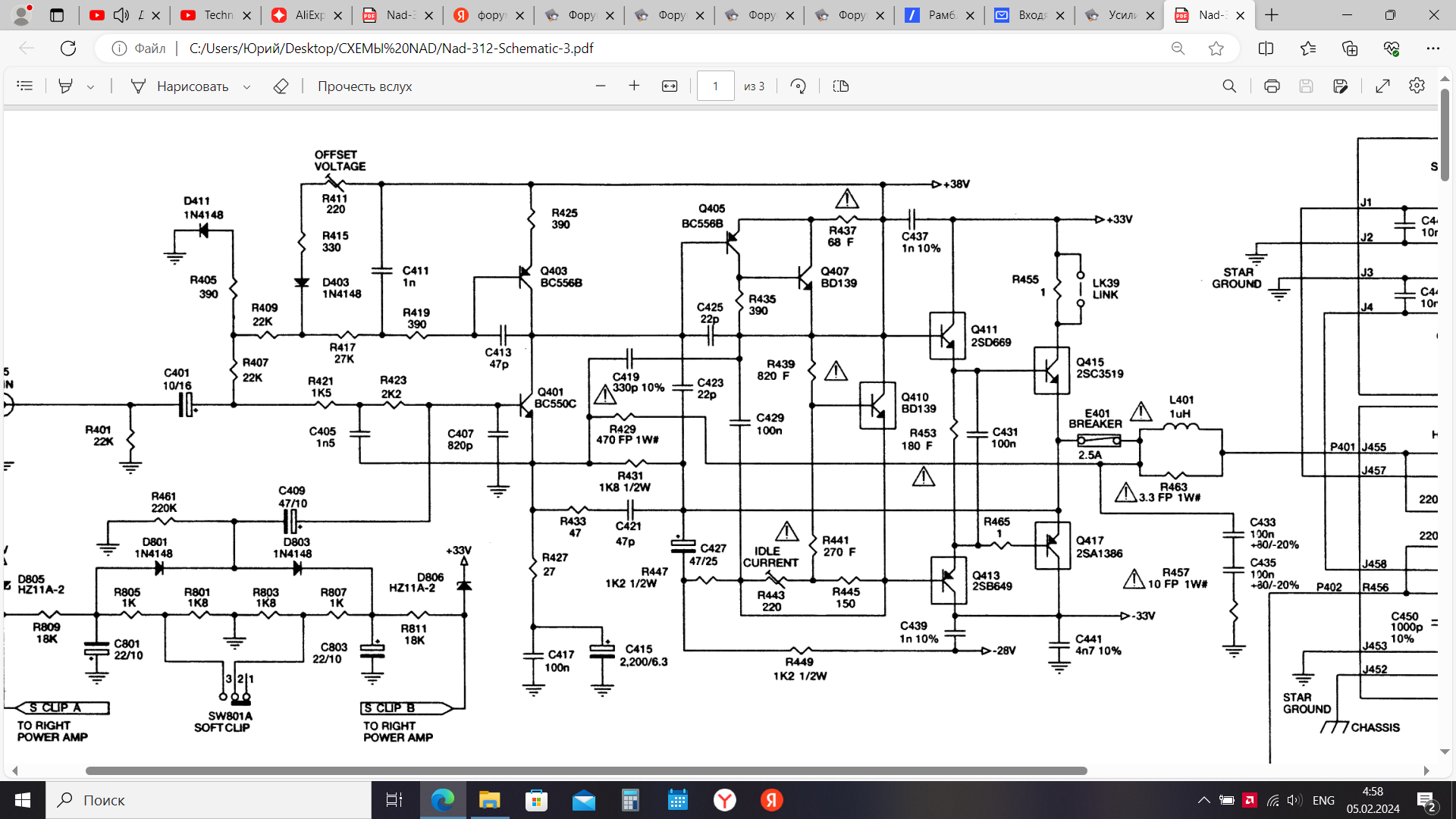Save the PDF with disk icon

coord(1306,86)
